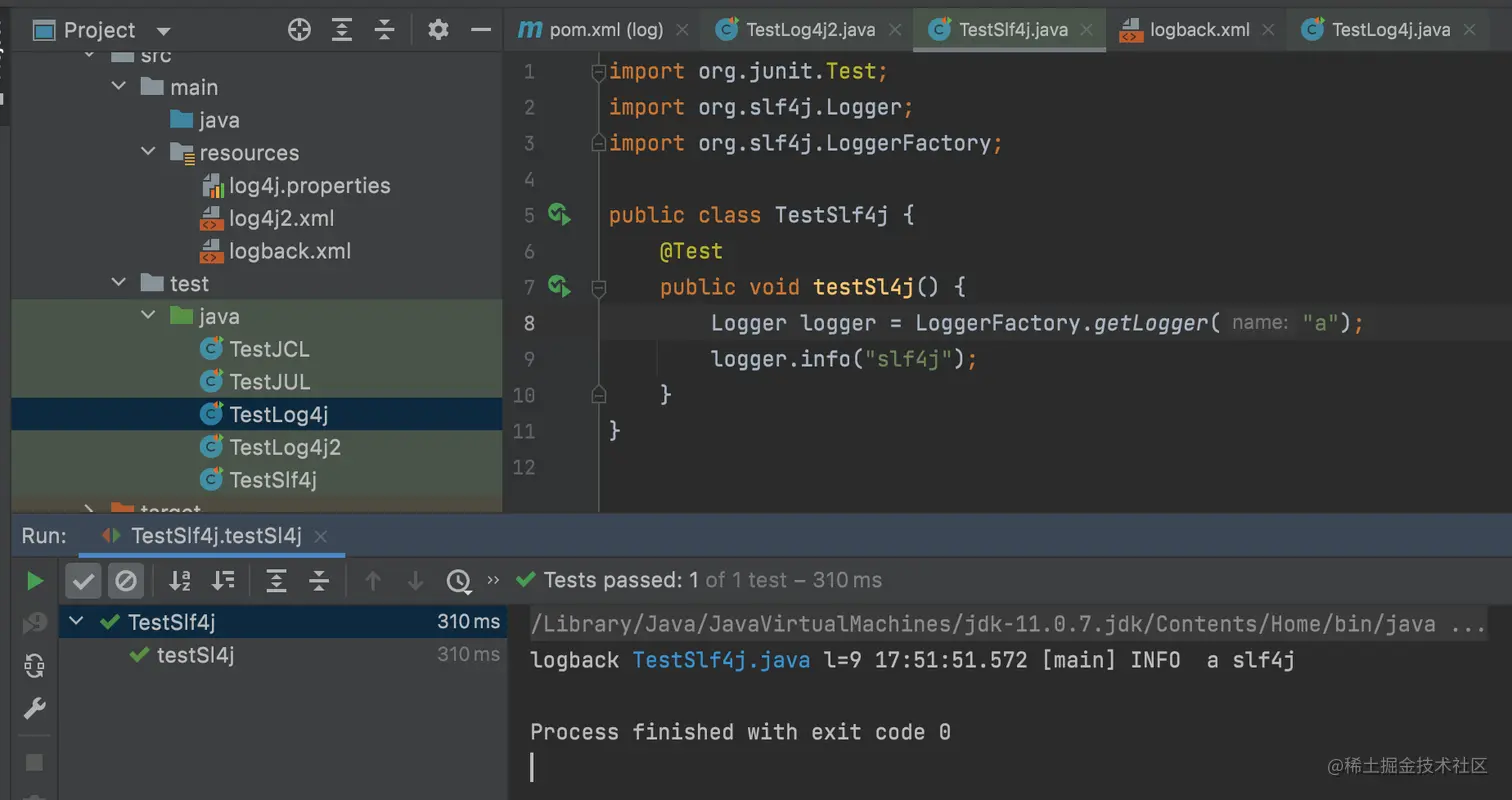This screenshot has width=1512, height=800.
Task: Click the import org.slf4j.Logger line
Action: pos(761,107)
